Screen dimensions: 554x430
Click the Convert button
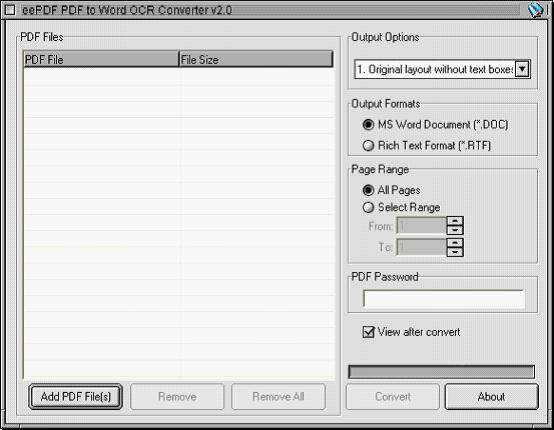(393, 396)
